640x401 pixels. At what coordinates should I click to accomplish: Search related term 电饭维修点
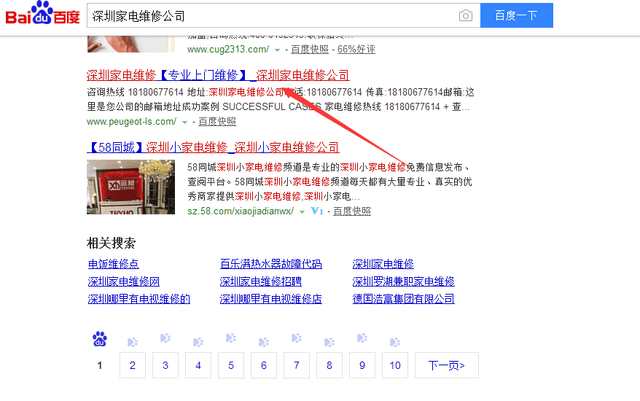(113, 264)
